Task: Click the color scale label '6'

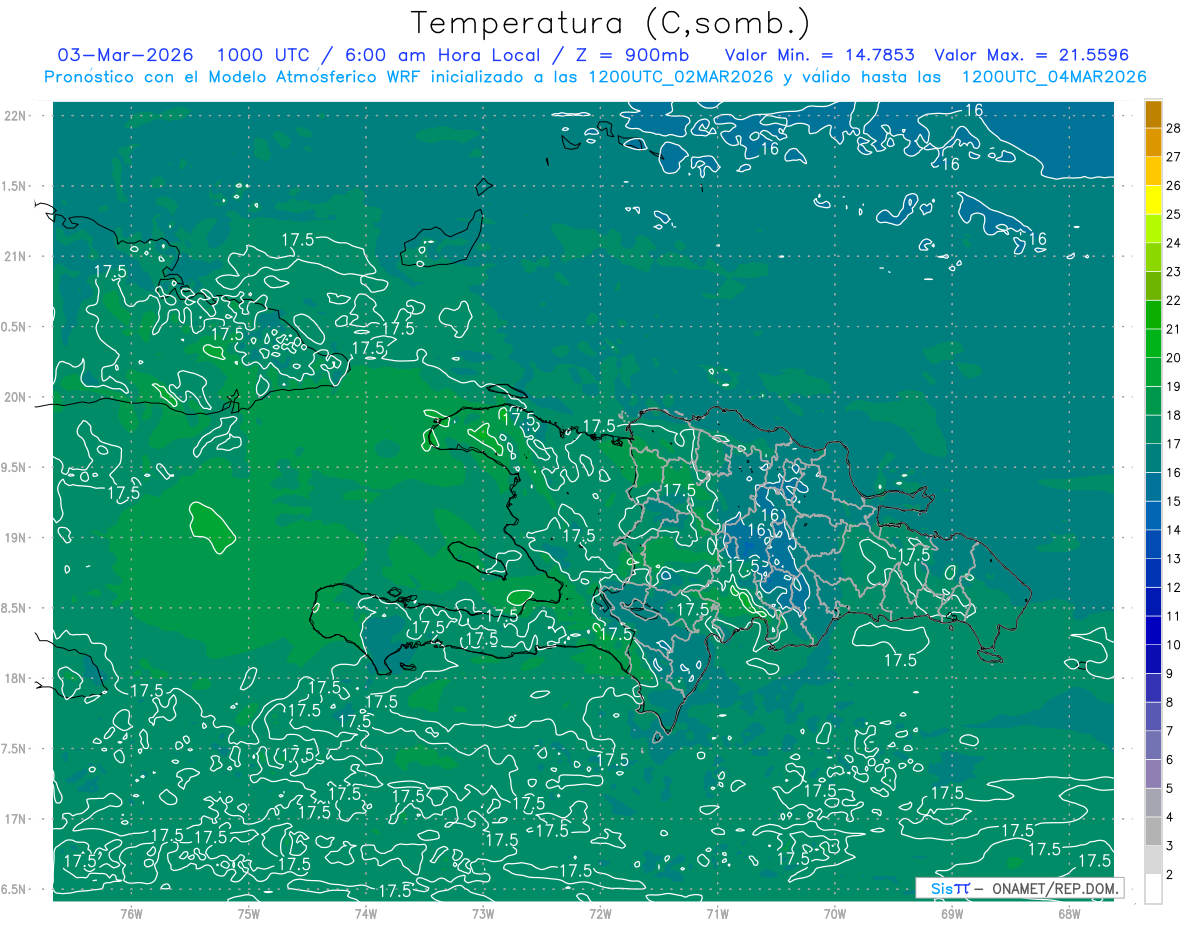Action: [1171, 760]
